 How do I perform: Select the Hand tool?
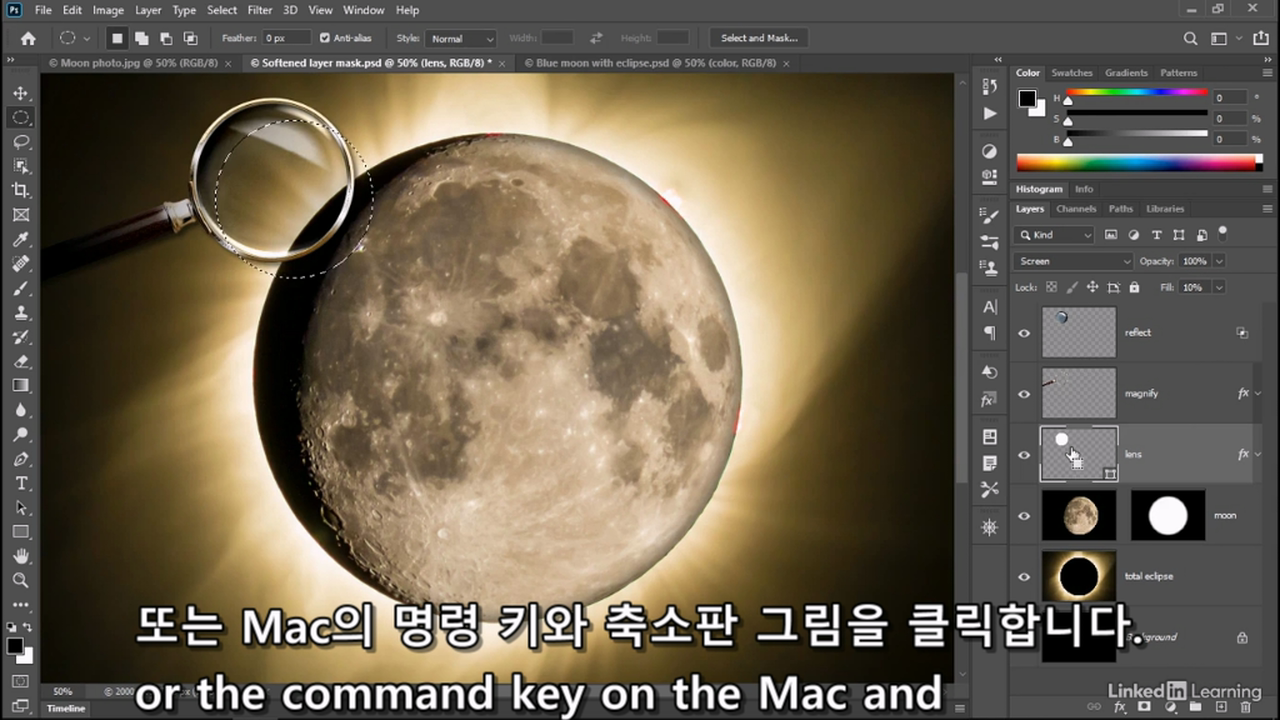21,556
